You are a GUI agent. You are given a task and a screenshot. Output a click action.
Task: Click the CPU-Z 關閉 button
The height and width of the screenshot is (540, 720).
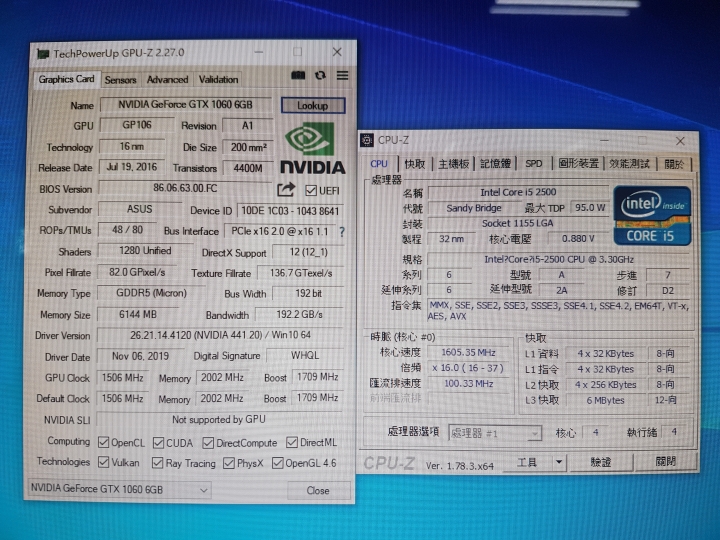pyautogui.click(x=665, y=461)
